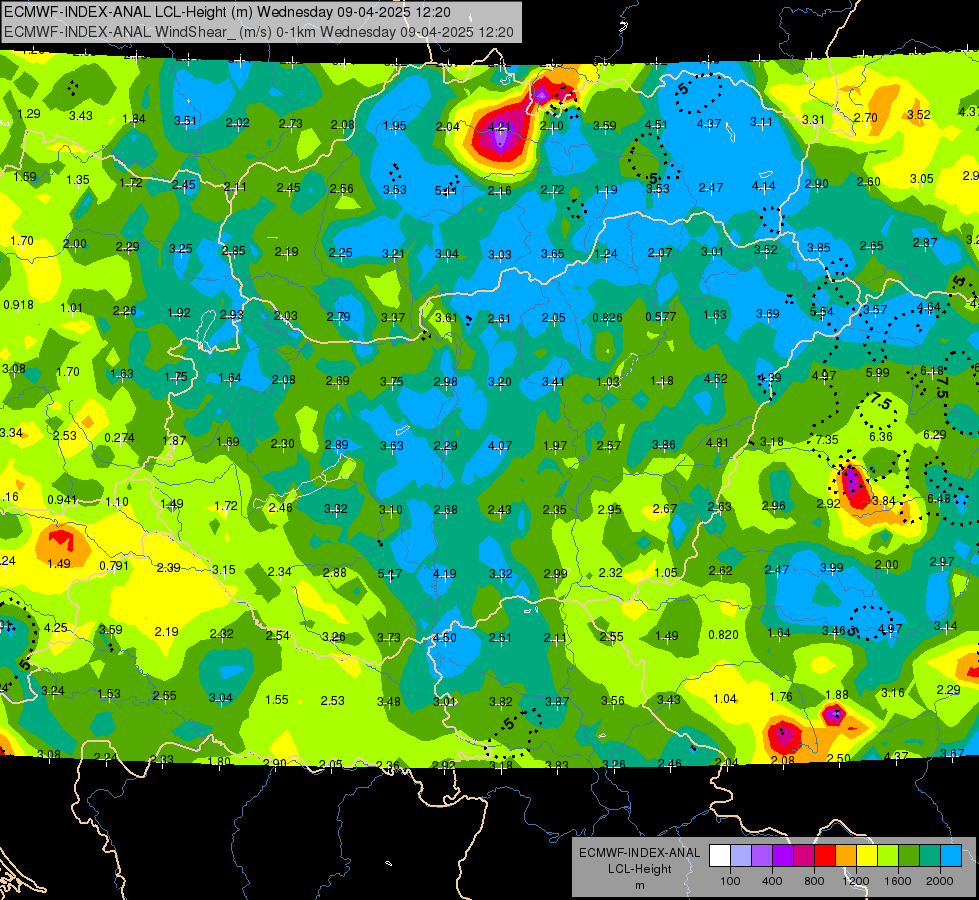979x900 pixels.
Task: Click the wind shear value "4.51"
Action: (x=656, y=124)
